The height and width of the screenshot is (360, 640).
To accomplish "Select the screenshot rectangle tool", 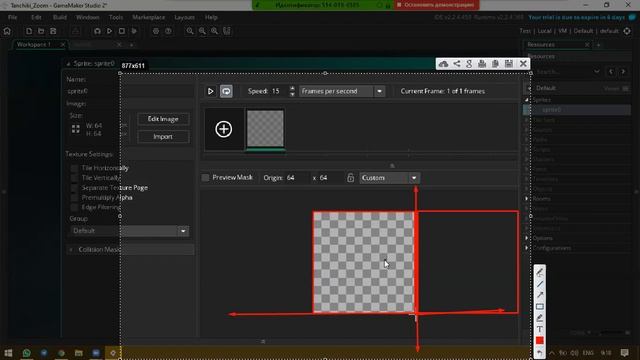I will coord(540,307).
